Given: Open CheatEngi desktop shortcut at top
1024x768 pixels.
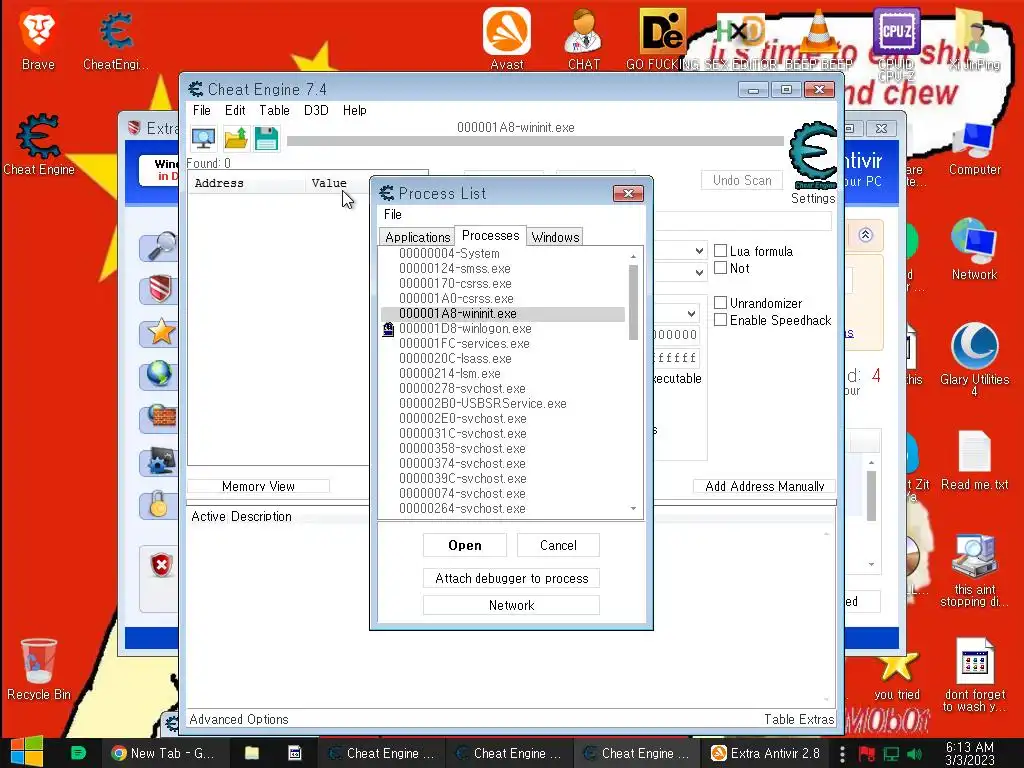Looking at the screenshot, I should point(116,40).
